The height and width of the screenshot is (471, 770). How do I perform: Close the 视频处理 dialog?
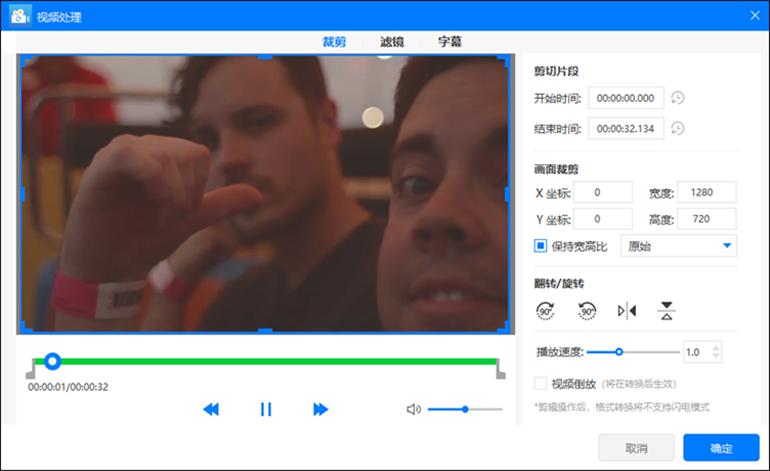pyautogui.click(x=755, y=16)
